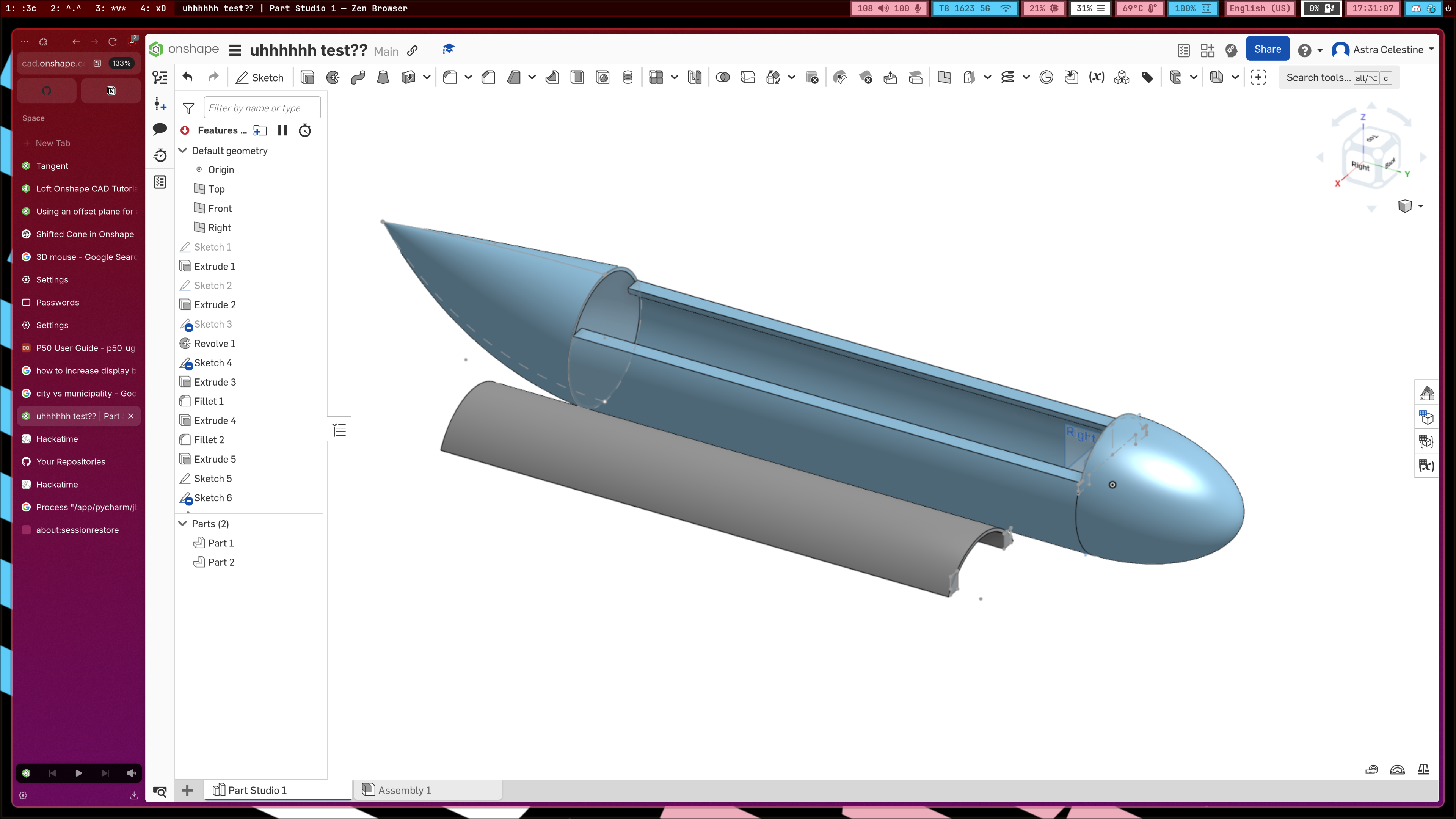Switch to the Assembly 1 tab
This screenshot has height=819, width=1456.
point(405,789)
